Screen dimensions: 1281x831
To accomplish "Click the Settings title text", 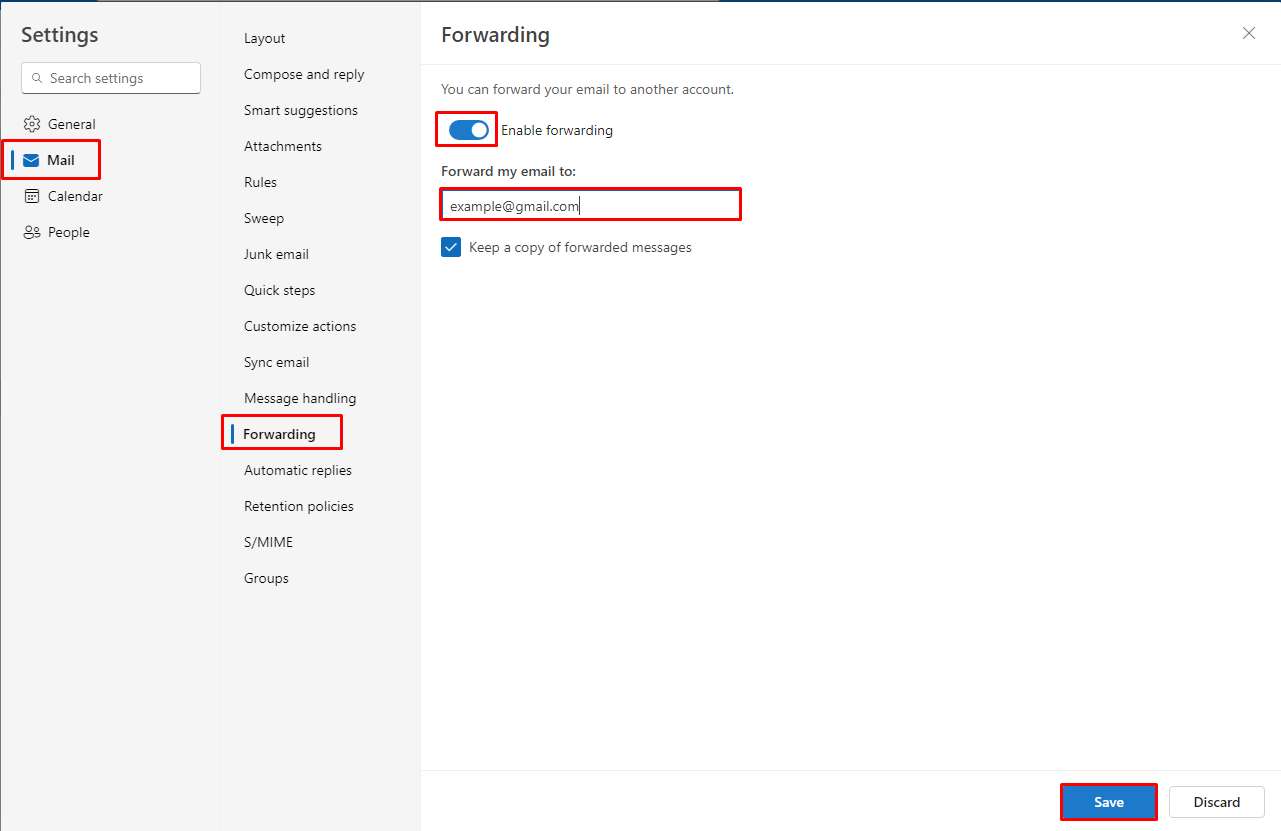I will click(60, 35).
